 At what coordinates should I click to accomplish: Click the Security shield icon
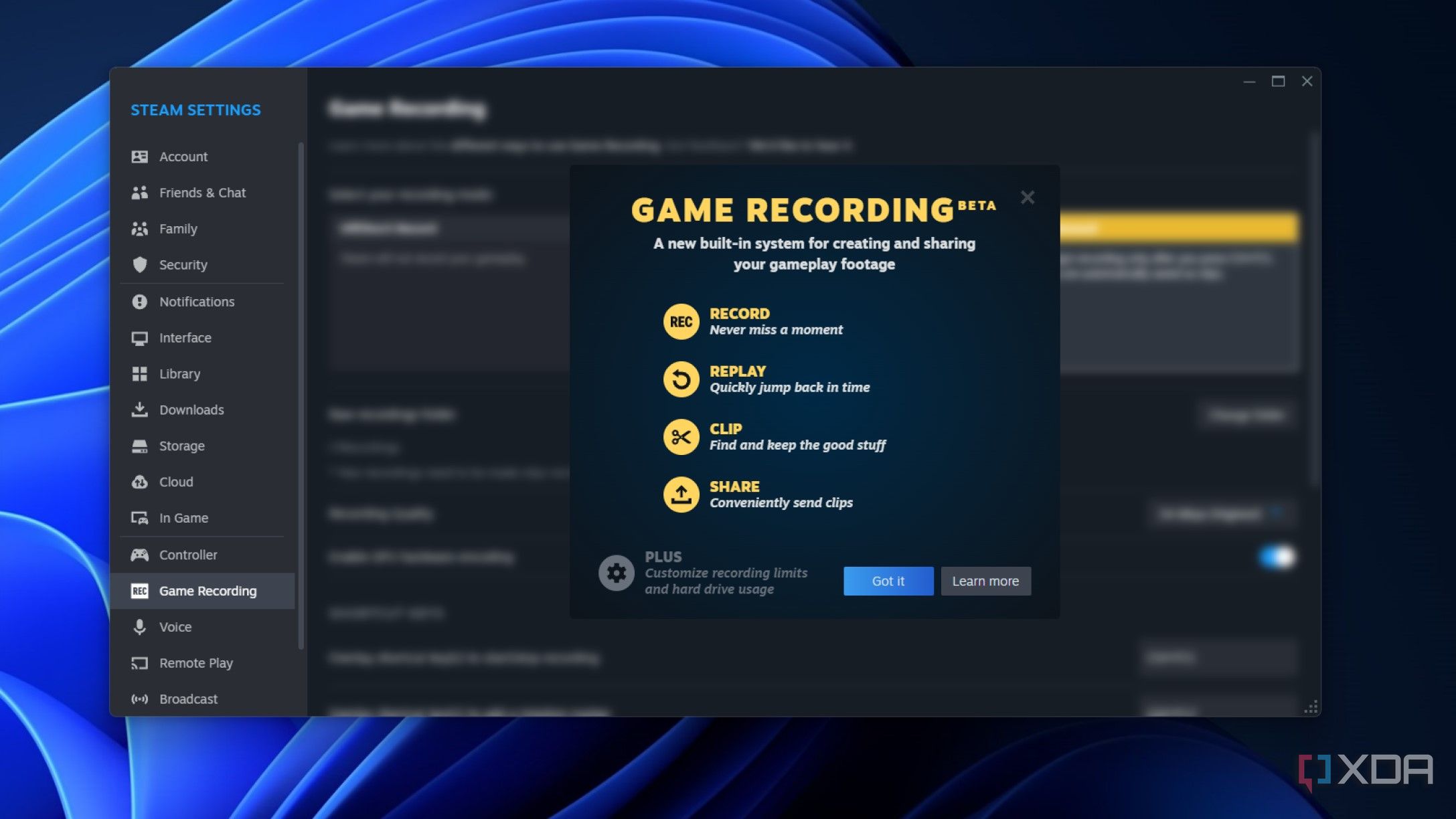141,265
